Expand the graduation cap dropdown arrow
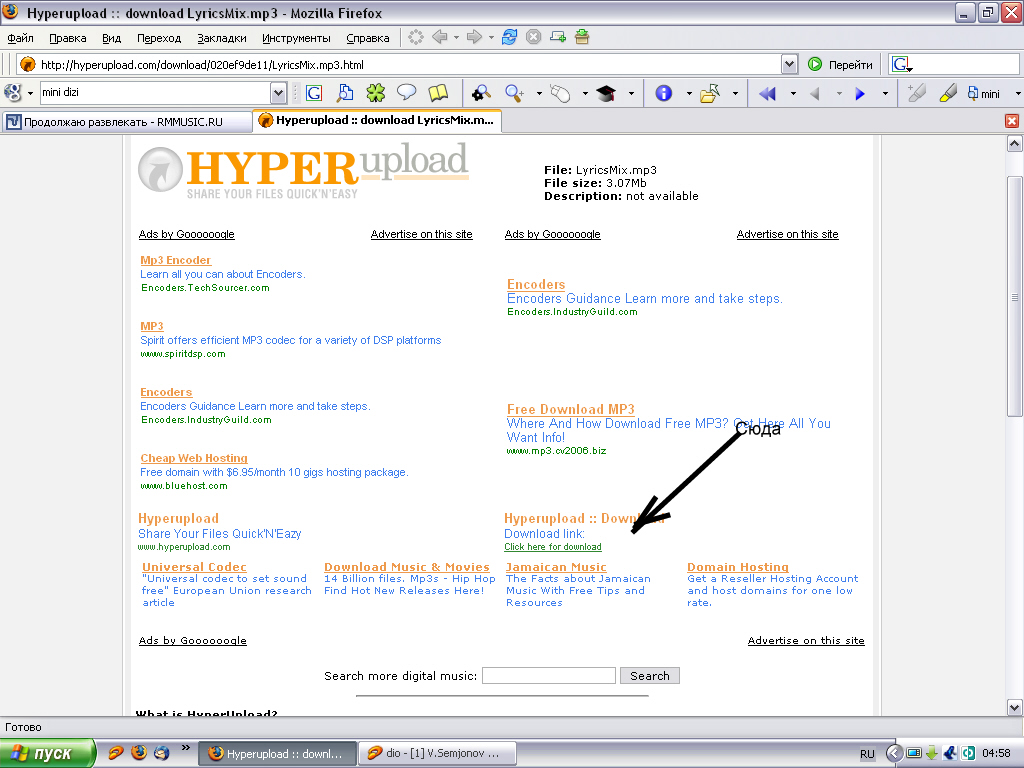 (631, 93)
